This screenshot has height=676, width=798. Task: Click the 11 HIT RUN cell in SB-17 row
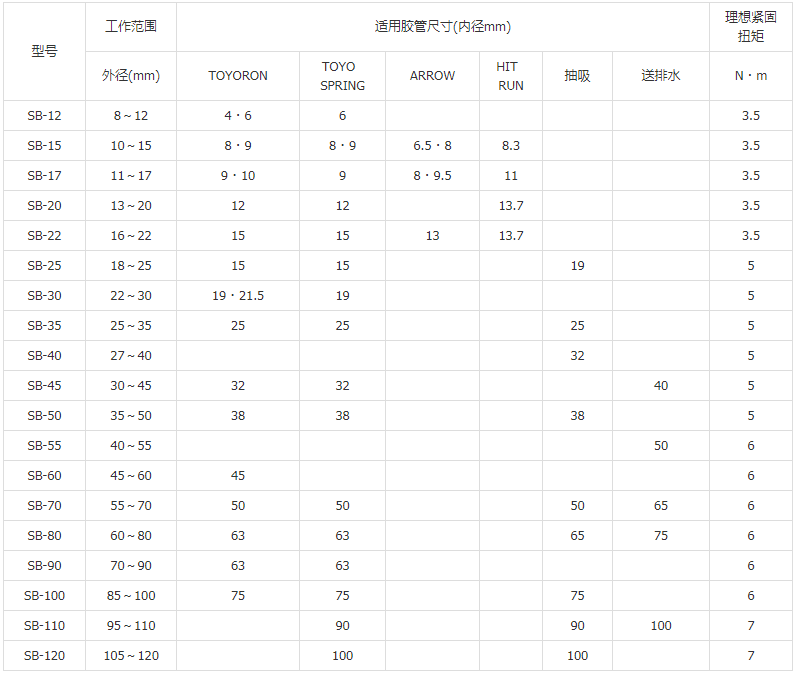click(511, 176)
